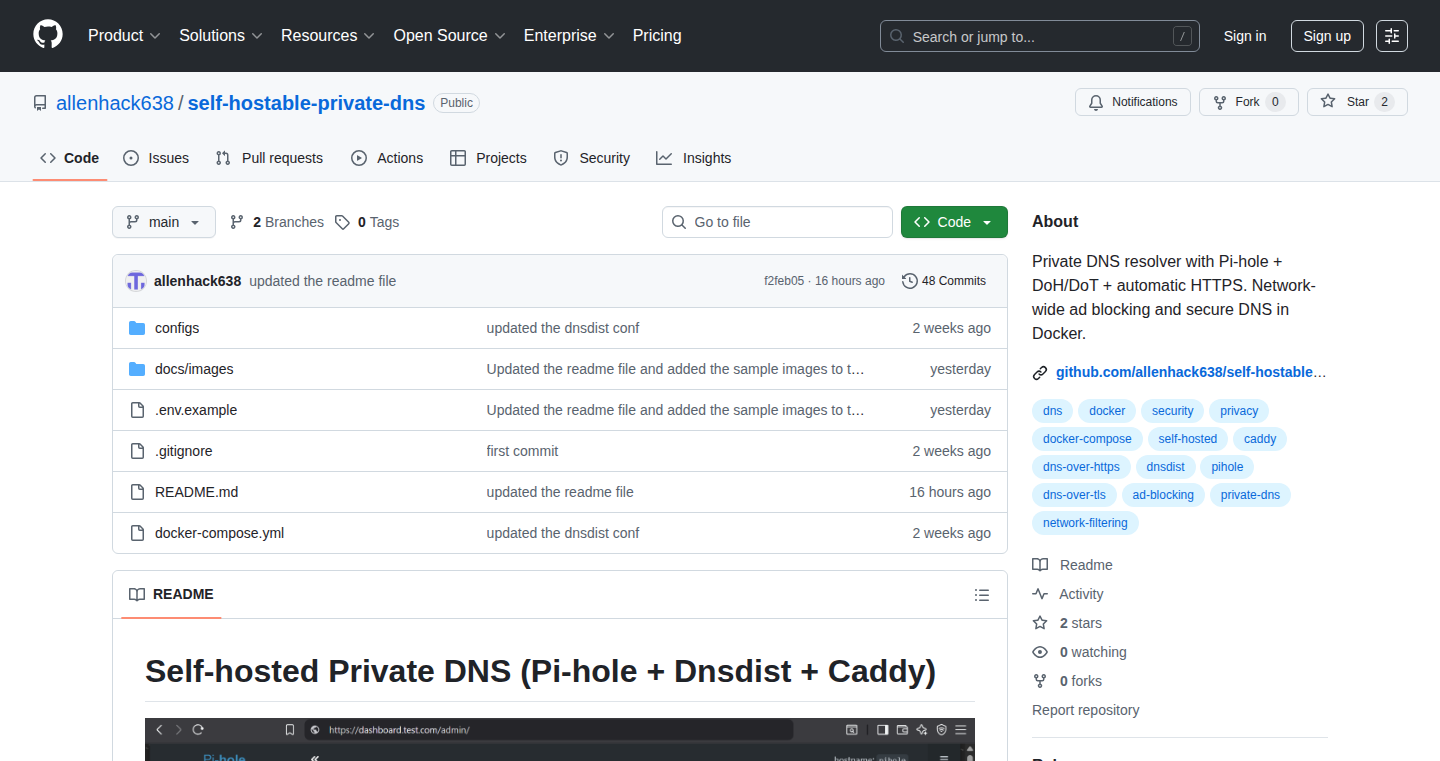
Task: Click the Pi-hole dashboard screenshot in README
Action: [560, 739]
